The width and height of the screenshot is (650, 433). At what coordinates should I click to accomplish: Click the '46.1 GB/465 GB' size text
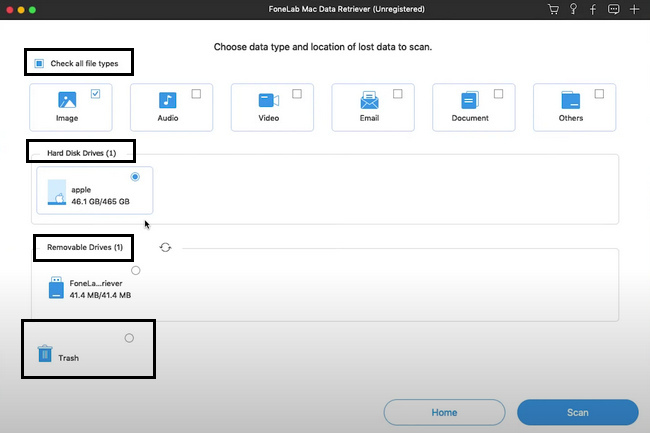(100, 201)
